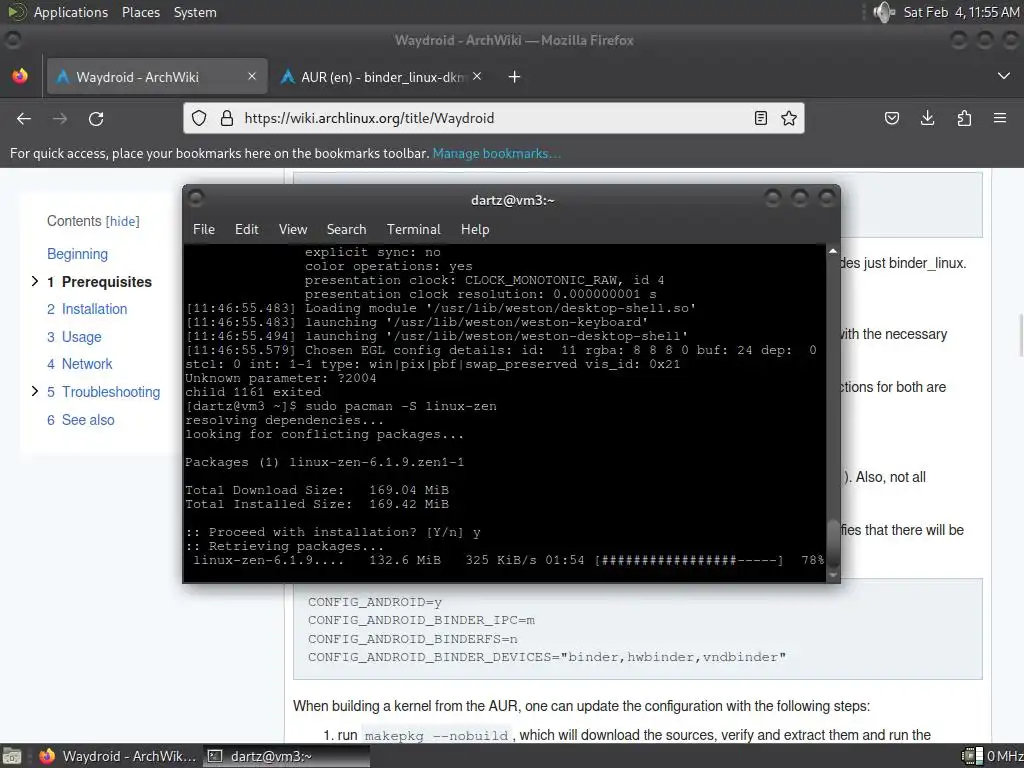Click the Waydroid taskbar button in bottom panel

pos(118,756)
